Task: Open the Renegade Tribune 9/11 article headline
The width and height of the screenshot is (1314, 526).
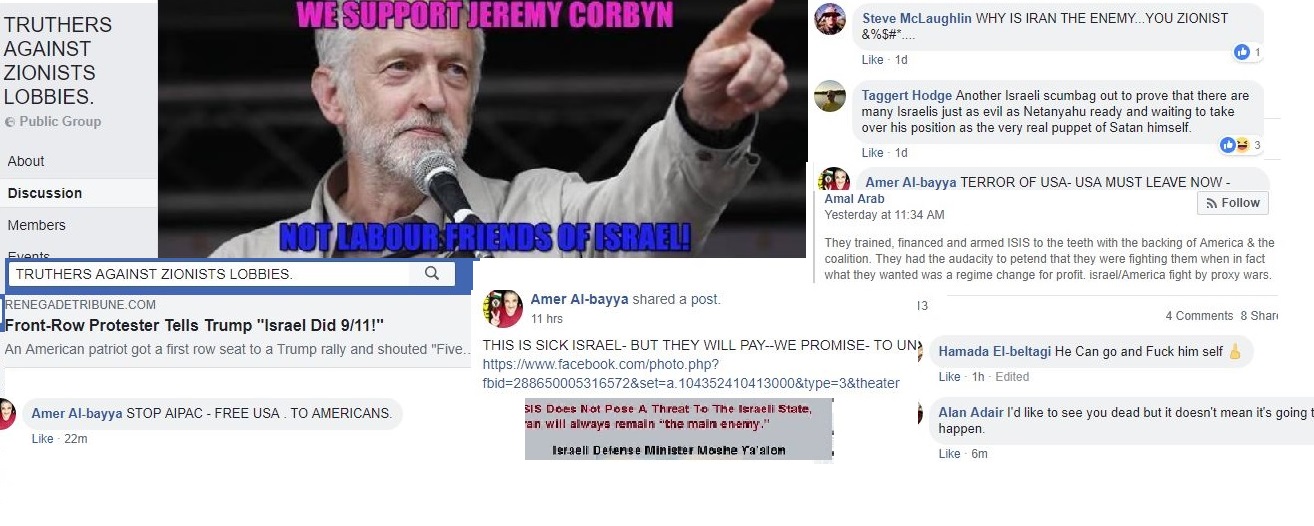Action: tap(194, 325)
